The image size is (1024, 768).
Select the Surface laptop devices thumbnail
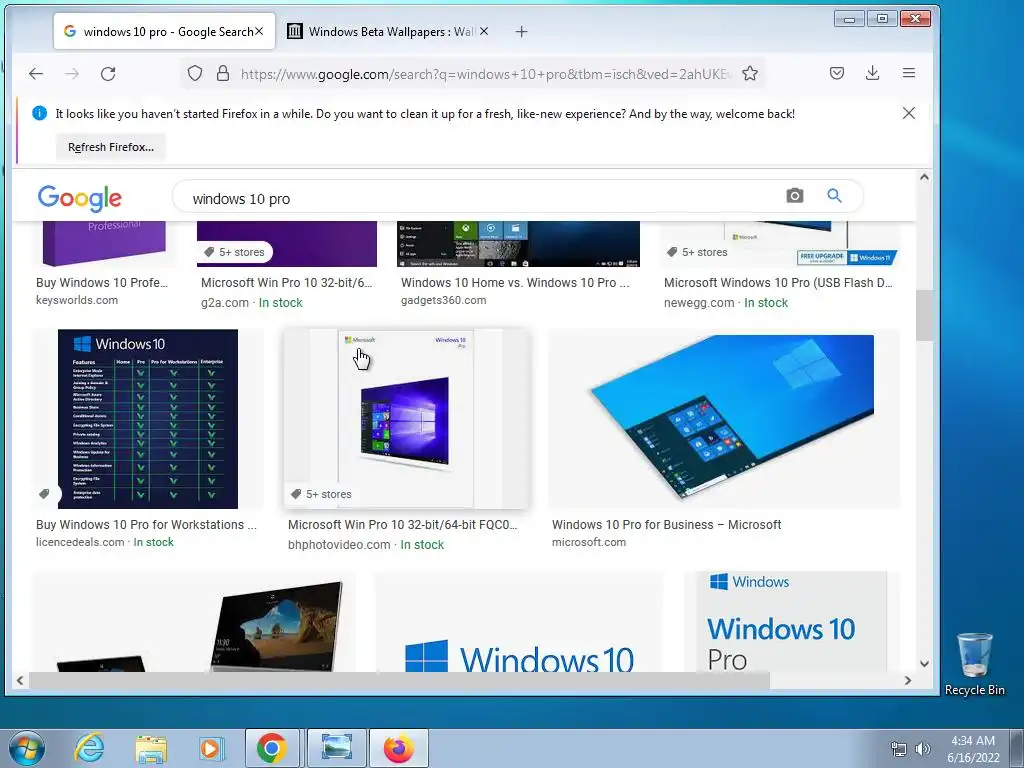(195, 622)
